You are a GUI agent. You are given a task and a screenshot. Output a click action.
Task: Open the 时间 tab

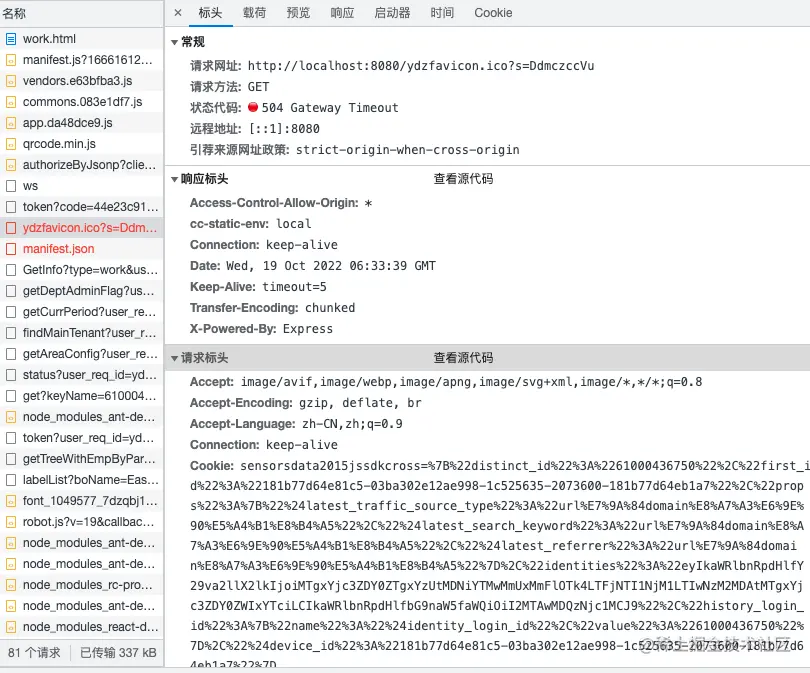[x=442, y=13]
